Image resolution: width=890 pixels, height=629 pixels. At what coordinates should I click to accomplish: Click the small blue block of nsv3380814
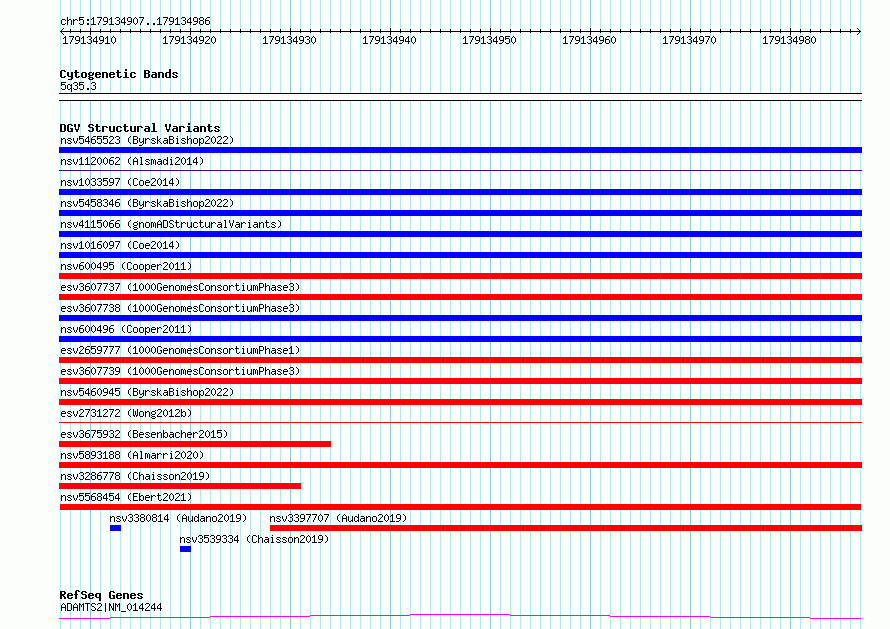[x=115, y=528]
